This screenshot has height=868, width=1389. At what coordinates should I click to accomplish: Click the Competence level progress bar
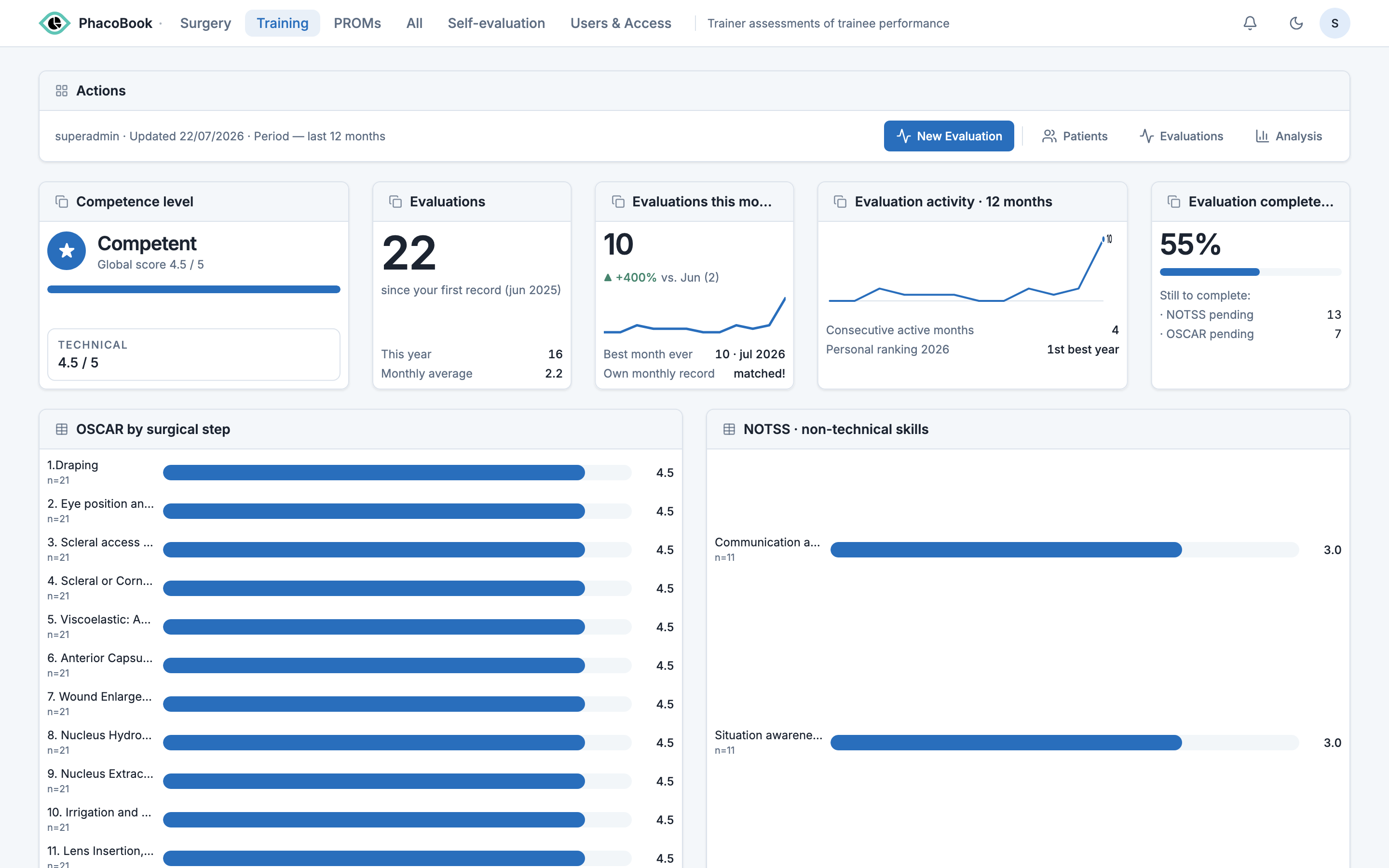[x=194, y=289]
